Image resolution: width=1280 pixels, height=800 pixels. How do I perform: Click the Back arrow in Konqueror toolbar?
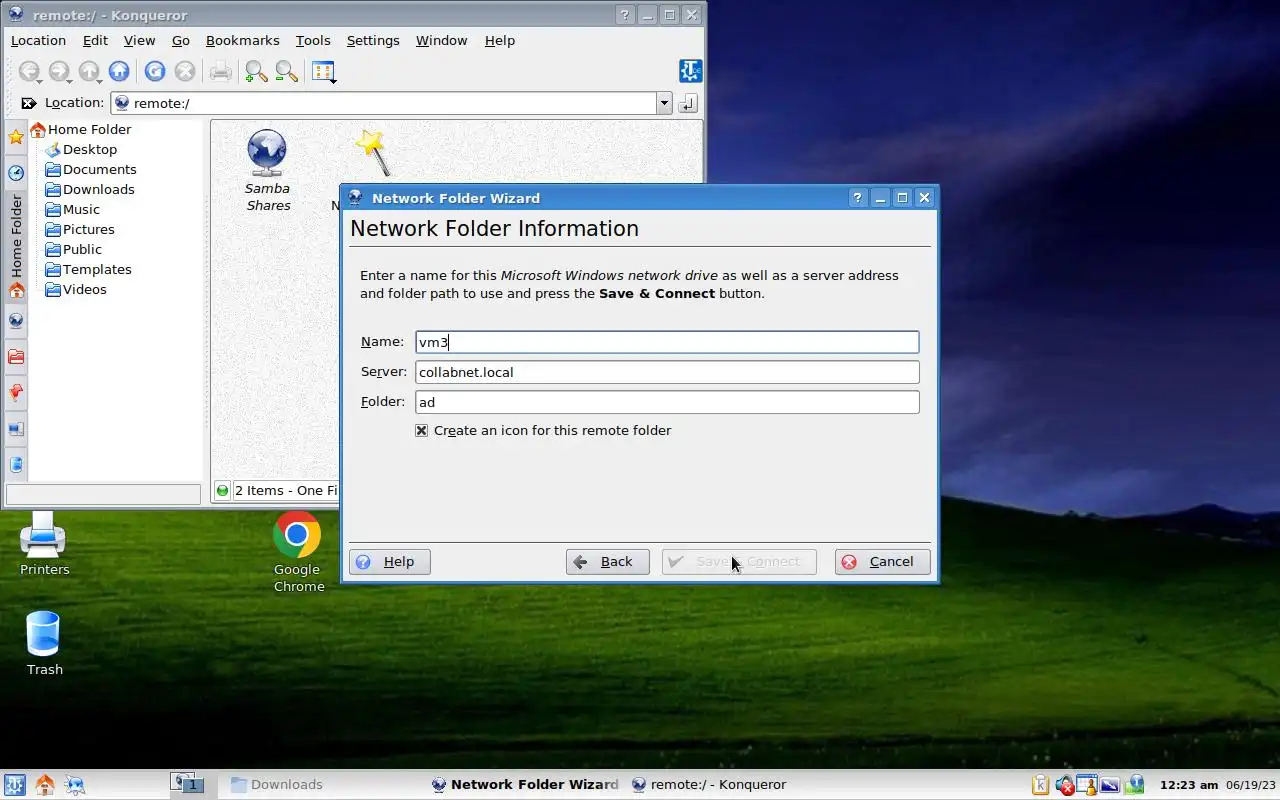click(29, 71)
